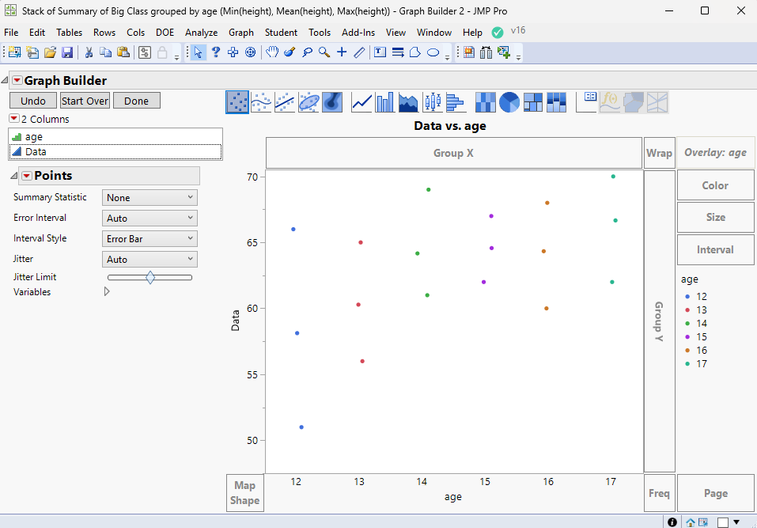Click the info icon in status bar
Screen dimensions: 757x528
click(x=672, y=522)
